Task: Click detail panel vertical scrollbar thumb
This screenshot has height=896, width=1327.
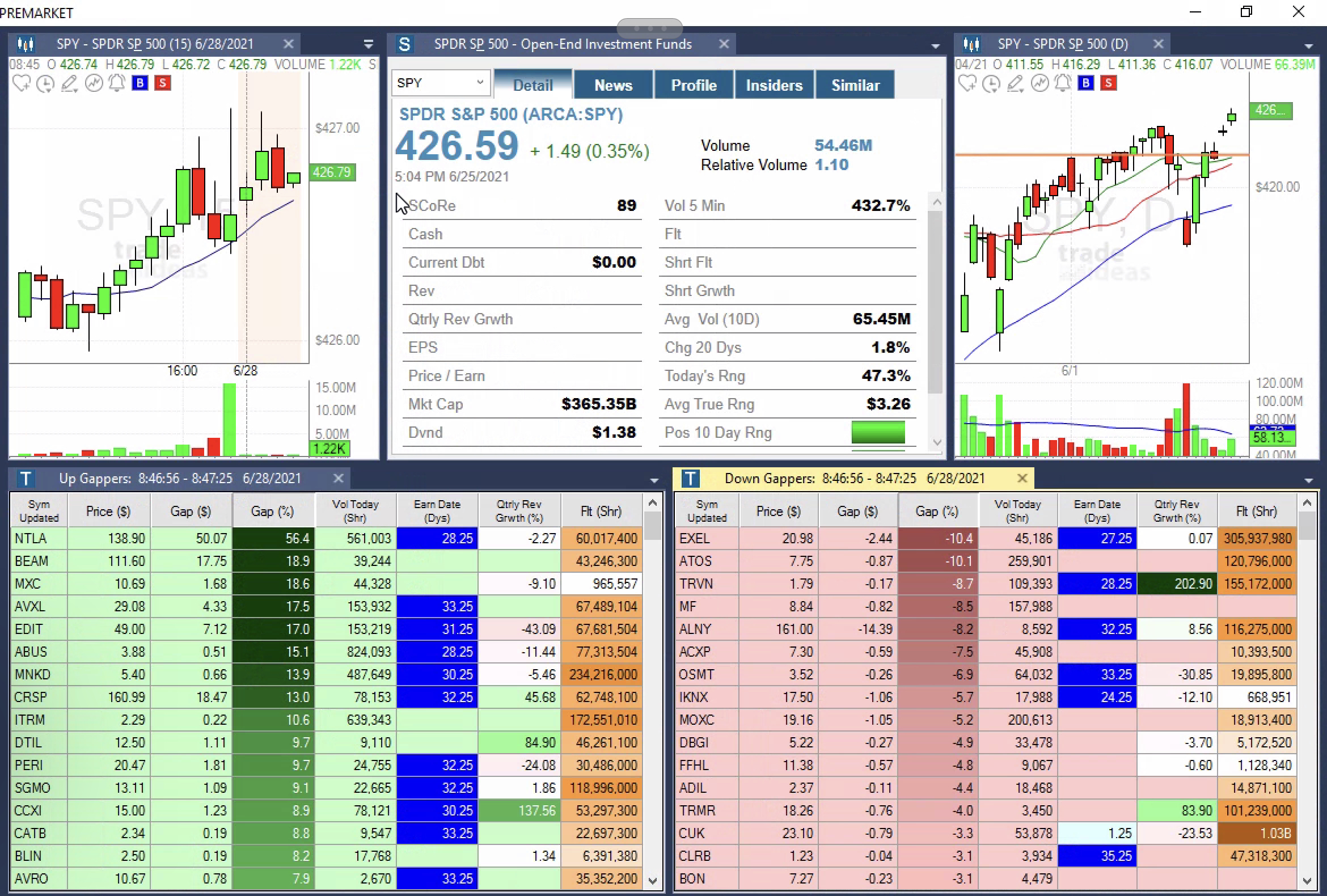Action: (x=935, y=302)
